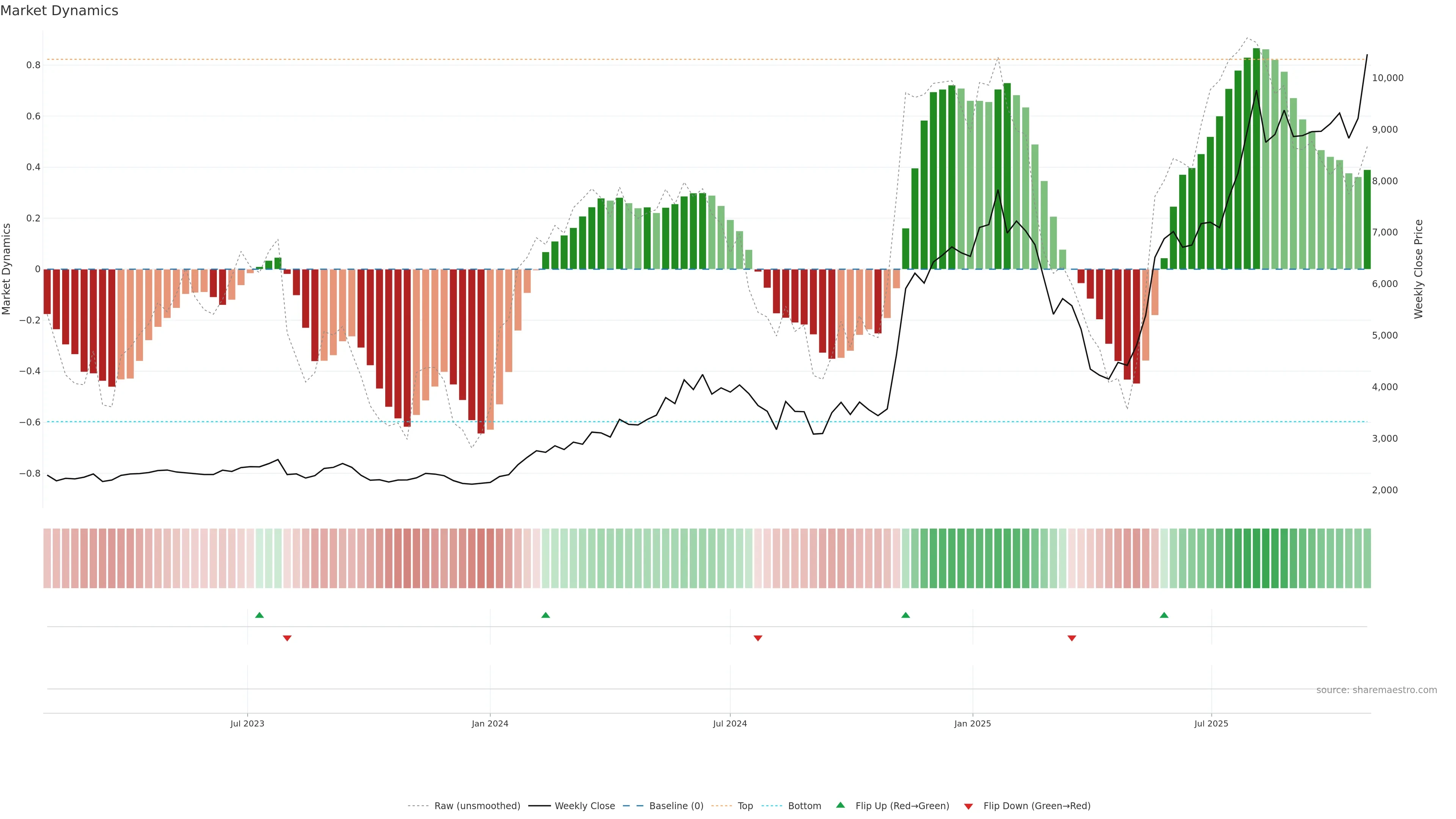
Task: Toggle the Top threshold legend entry
Action: tap(744, 806)
